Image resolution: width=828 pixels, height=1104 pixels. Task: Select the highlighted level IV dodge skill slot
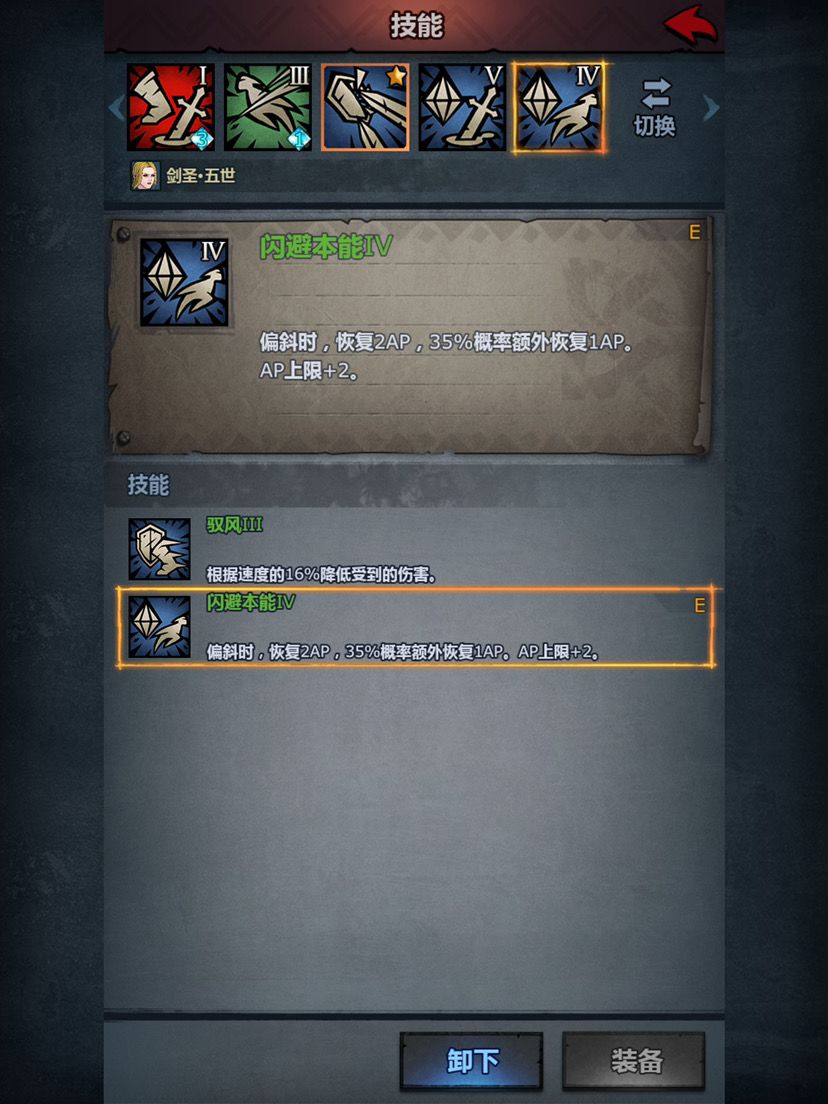pos(559,107)
